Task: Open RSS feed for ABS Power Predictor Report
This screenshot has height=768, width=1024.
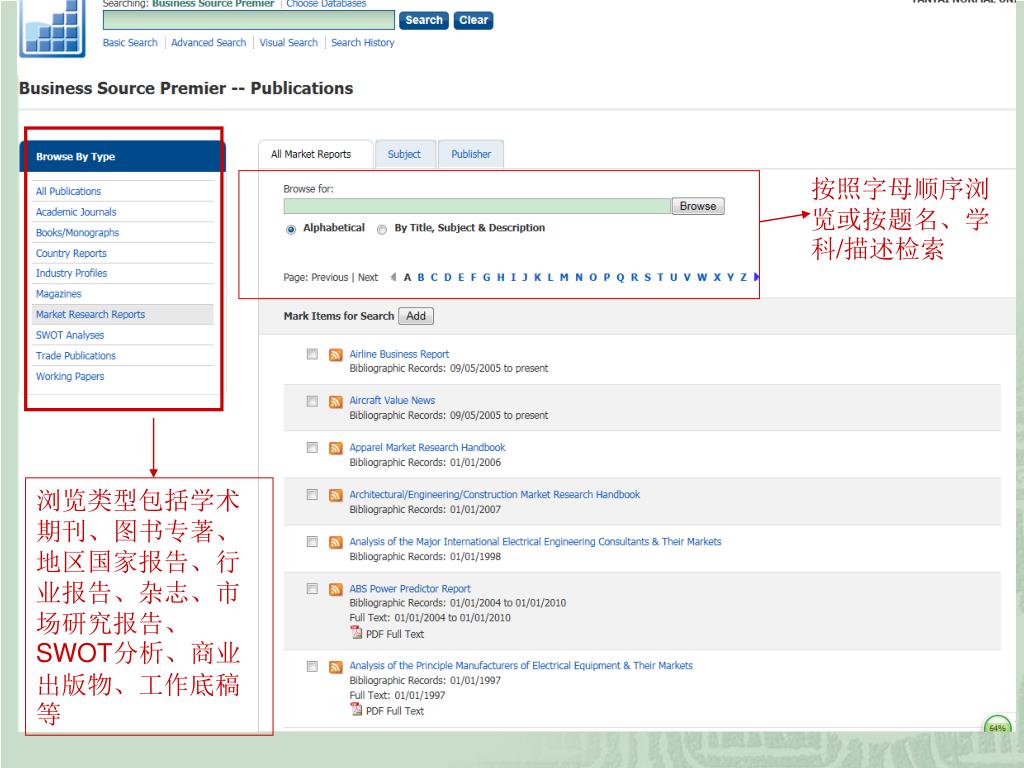Action: [336, 589]
